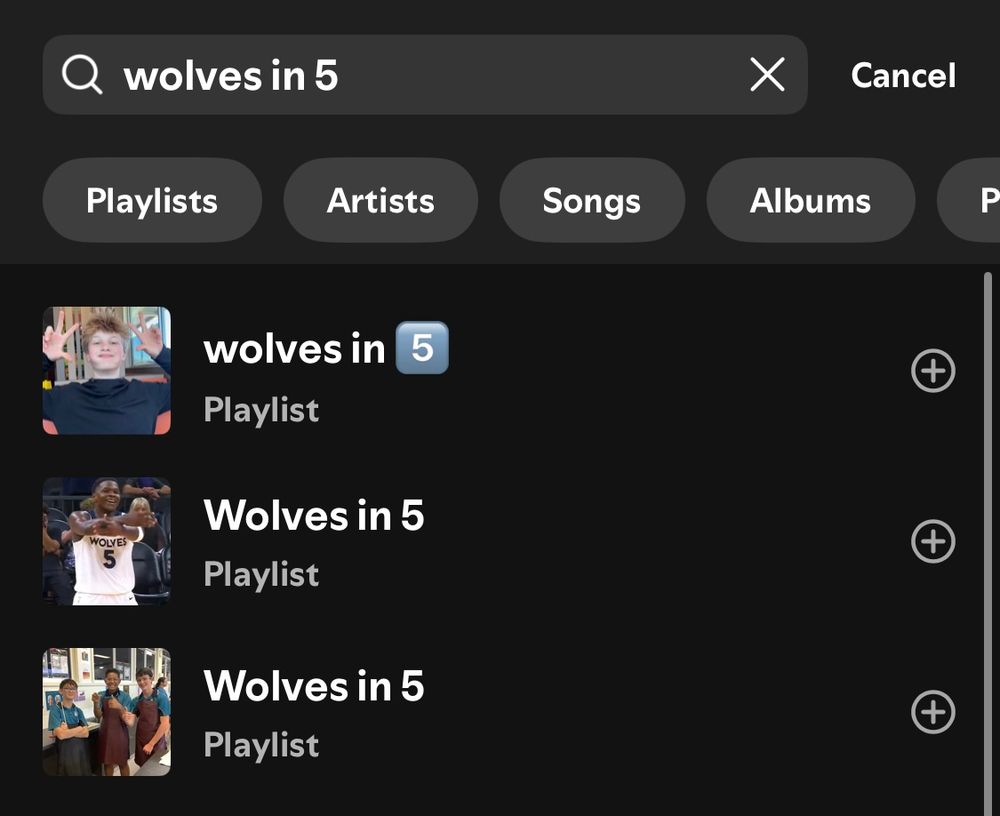
Task: Add the playlist with three students cover
Action: (x=933, y=712)
